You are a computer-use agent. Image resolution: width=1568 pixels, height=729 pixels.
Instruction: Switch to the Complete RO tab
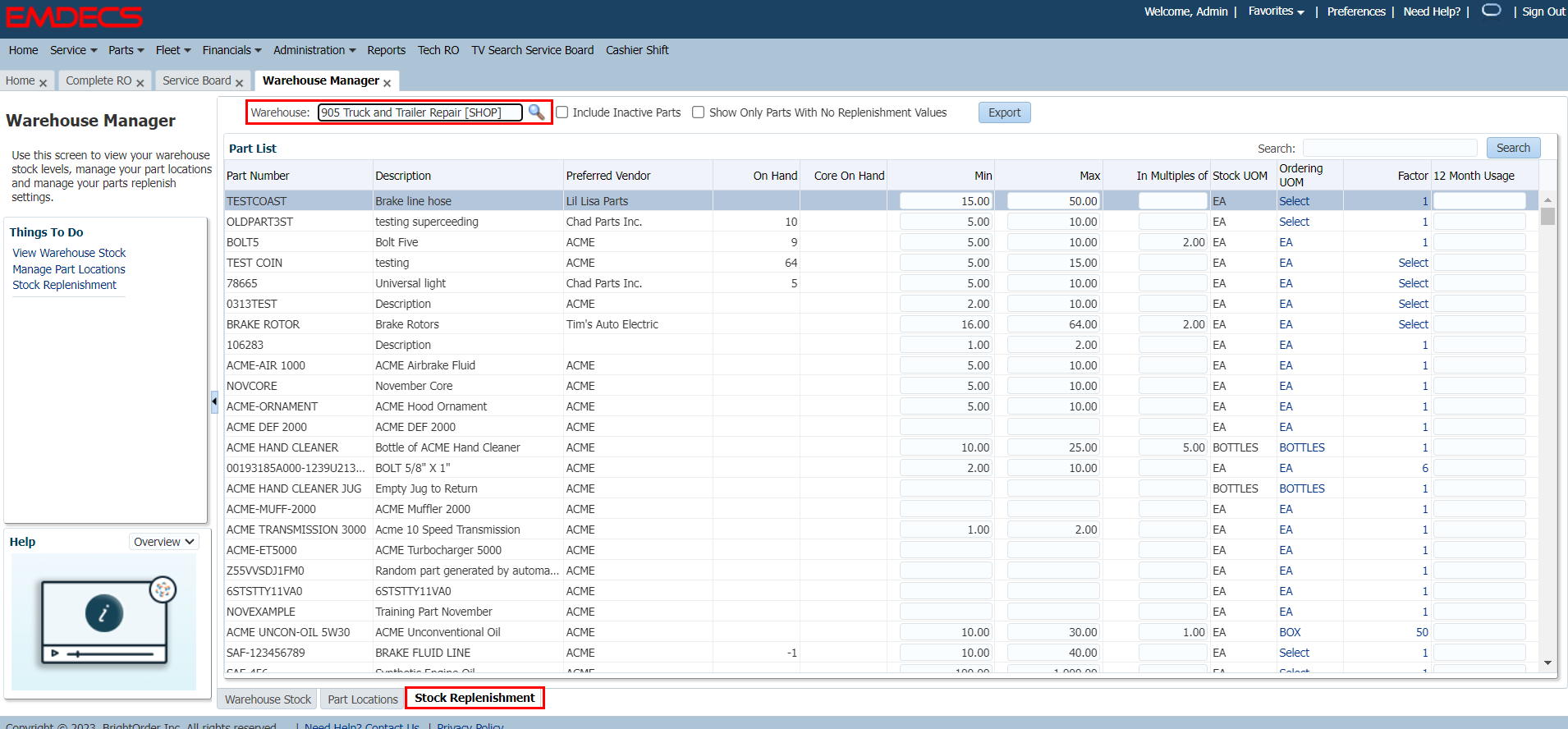(99, 80)
